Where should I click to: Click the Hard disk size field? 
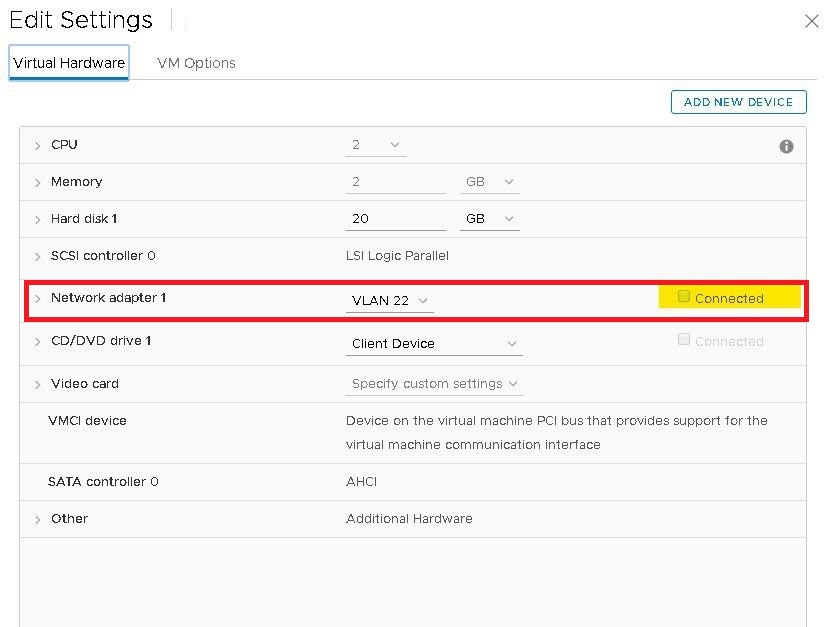click(395, 218)
